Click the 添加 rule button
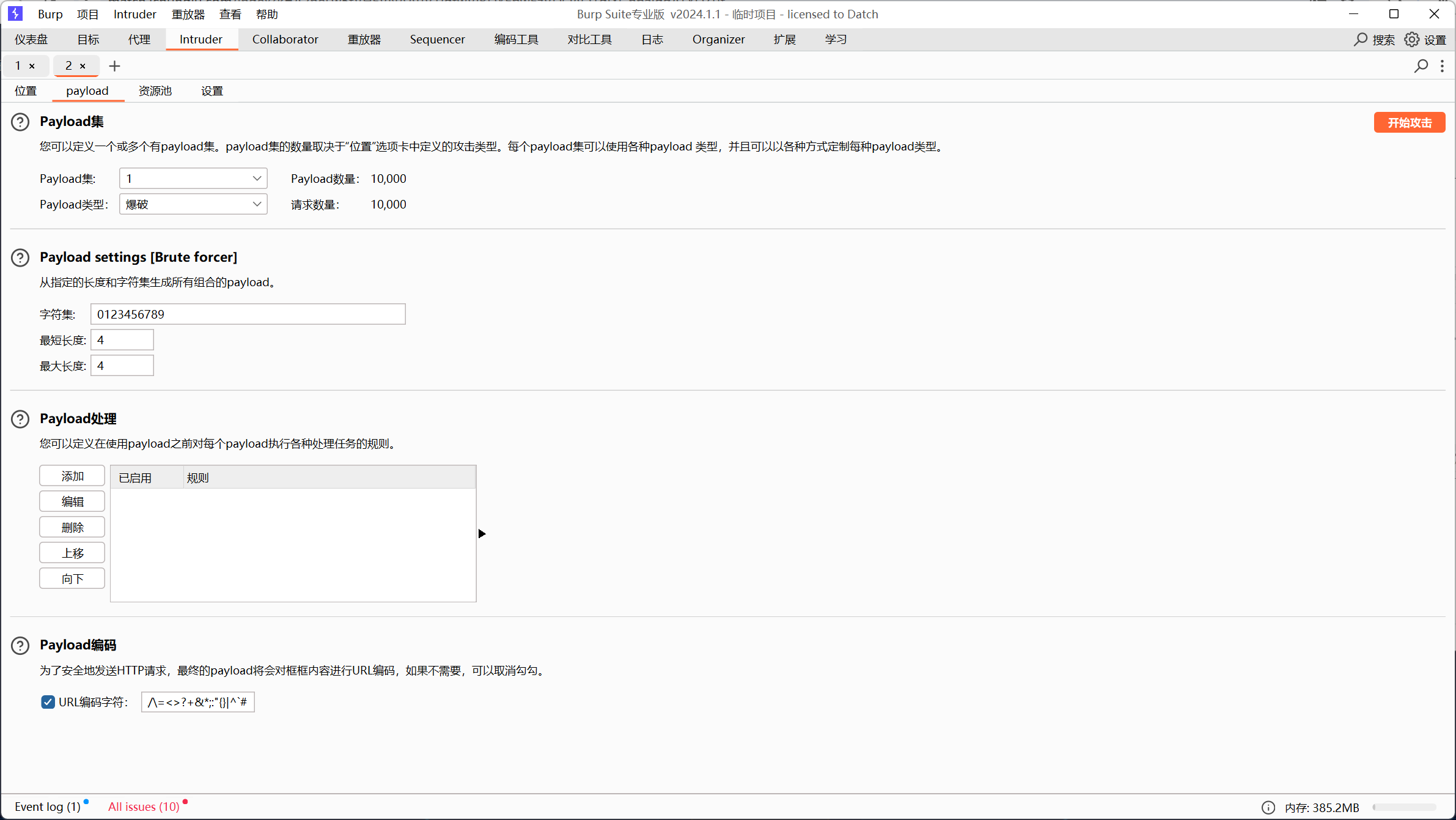Image resolution: width=1456 pixels, height=820 pixels. [72, 476]
